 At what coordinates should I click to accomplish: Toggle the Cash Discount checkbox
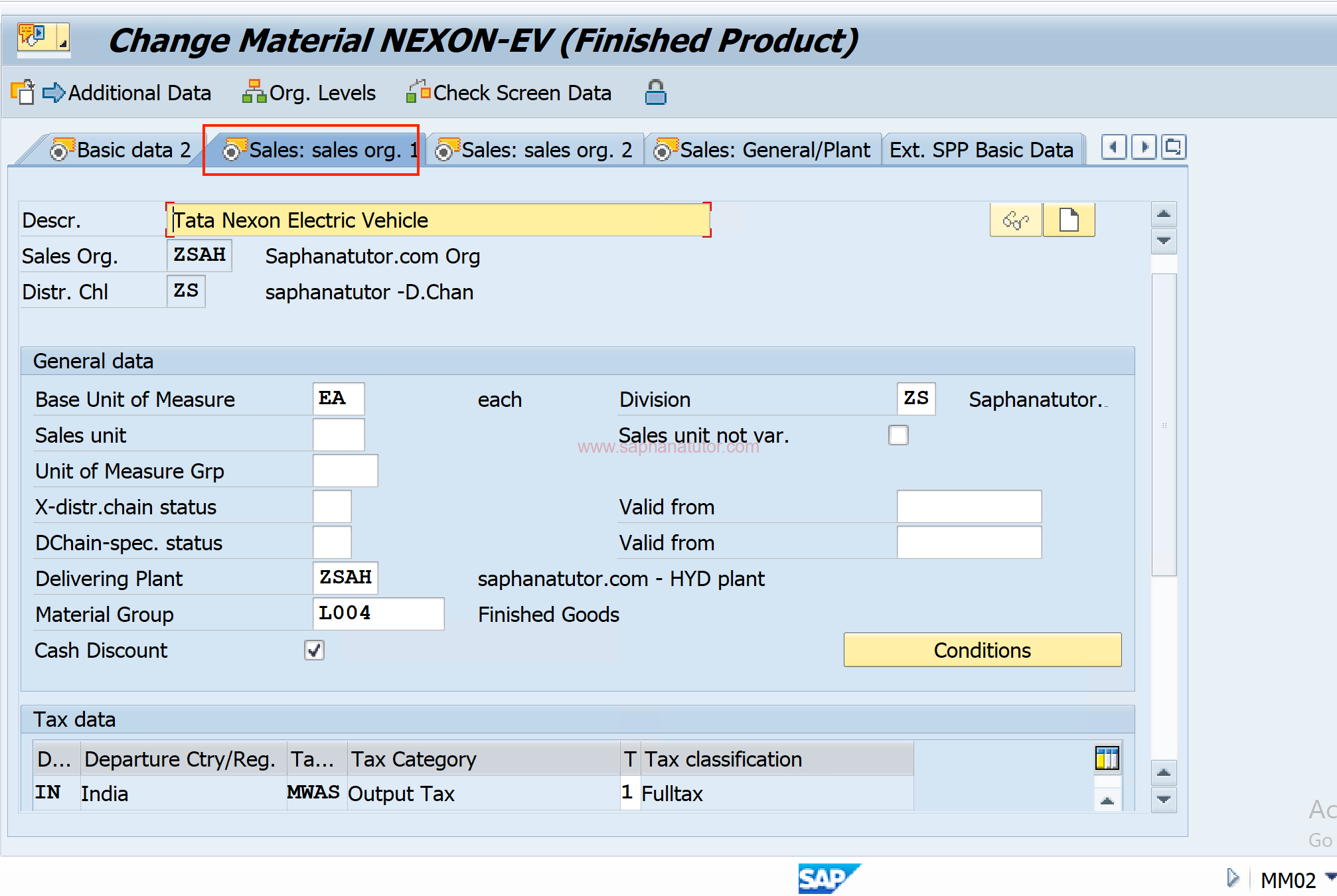pos(314,650)
